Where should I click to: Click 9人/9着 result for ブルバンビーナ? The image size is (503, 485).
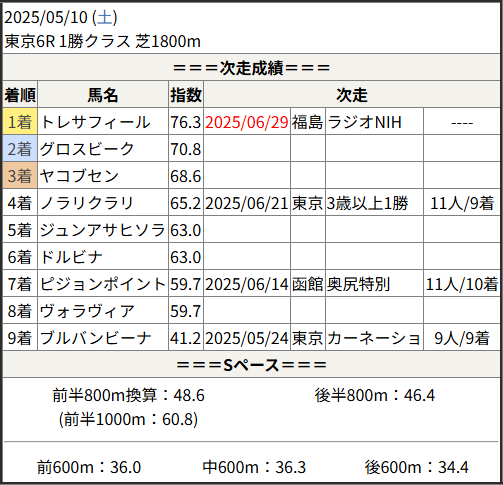tap(462, 338)
